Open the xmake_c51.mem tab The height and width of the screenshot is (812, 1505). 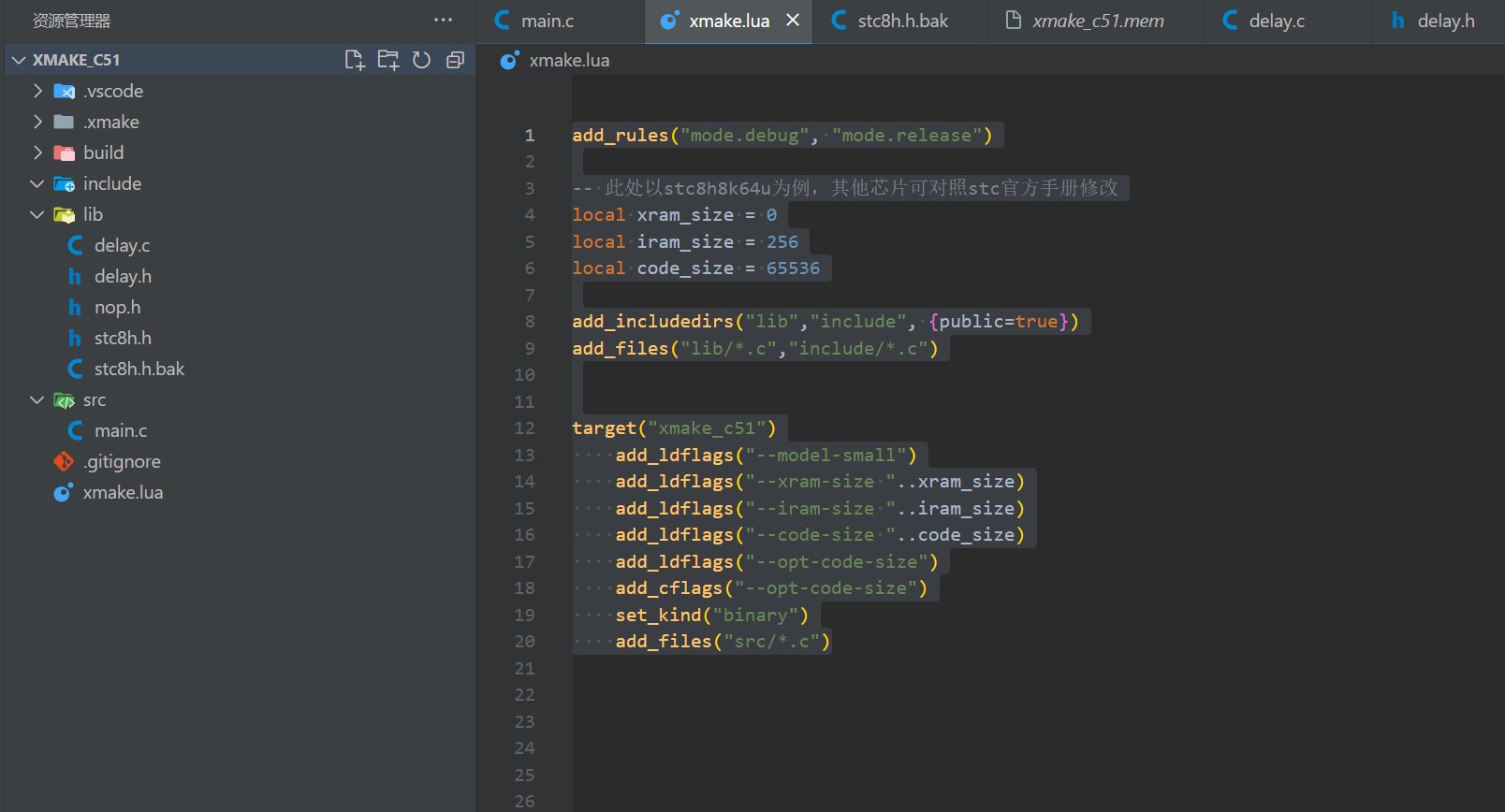coord(1097,21)
